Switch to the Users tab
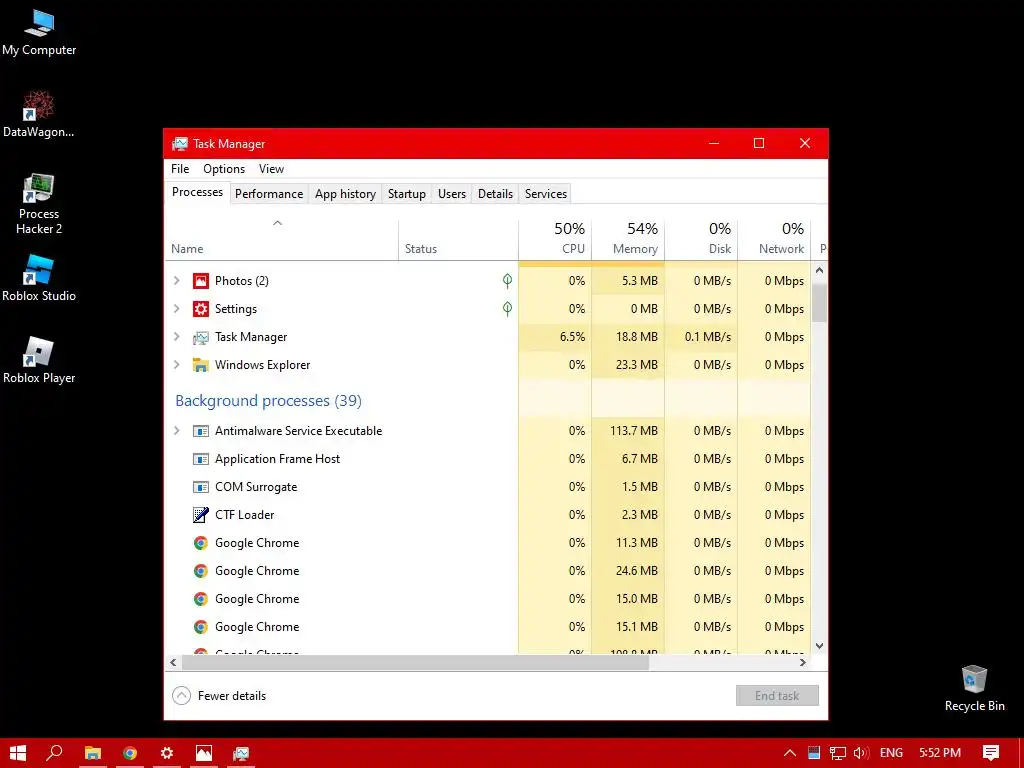 (x=452, y=194)
